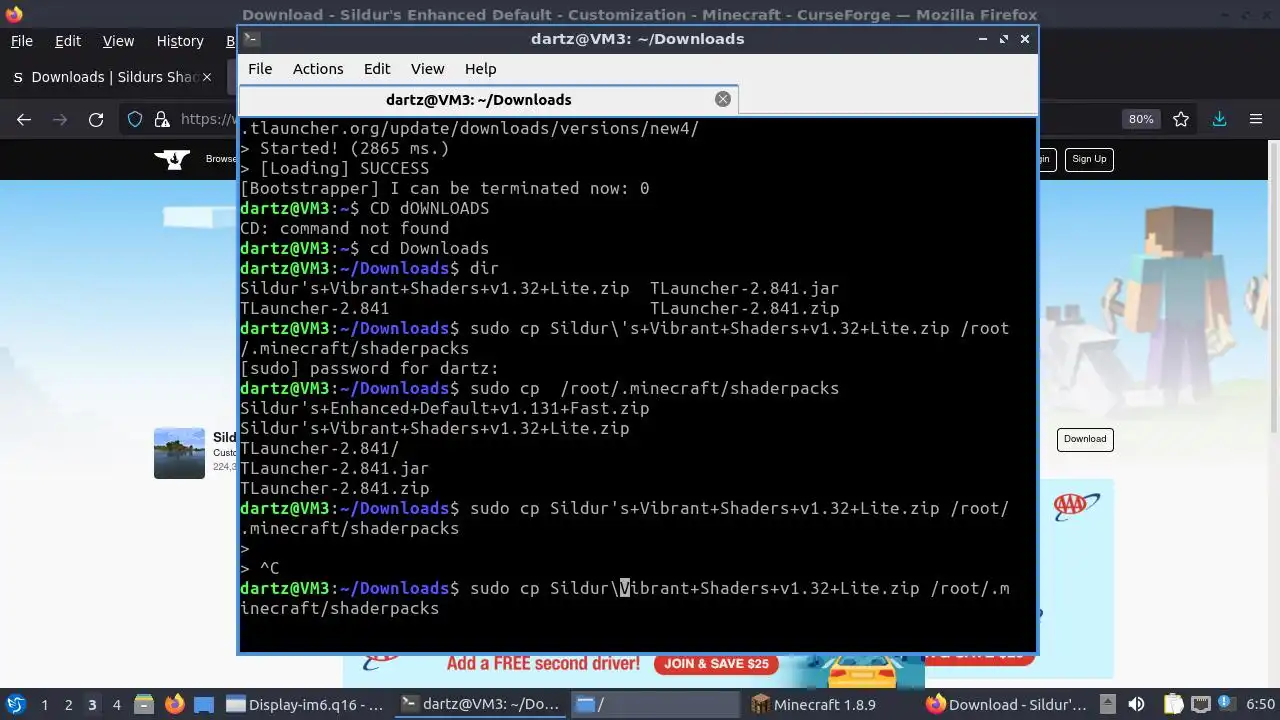Open the network connection tray icon

tap(1200, 704)
